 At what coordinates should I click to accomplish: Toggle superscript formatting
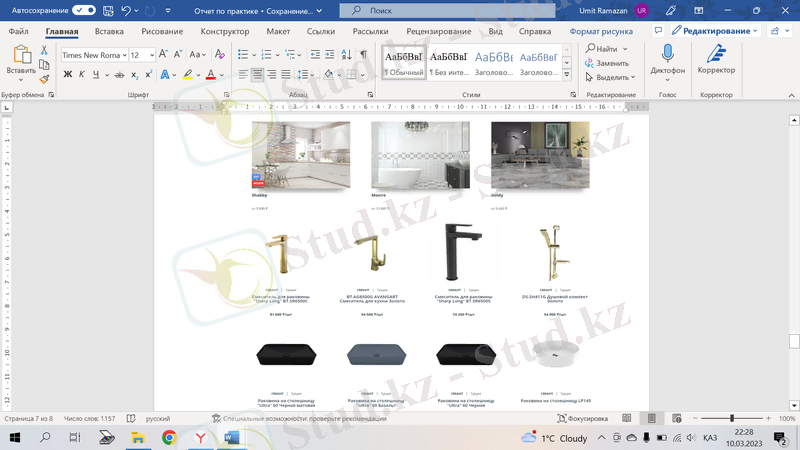coord(148,74)
